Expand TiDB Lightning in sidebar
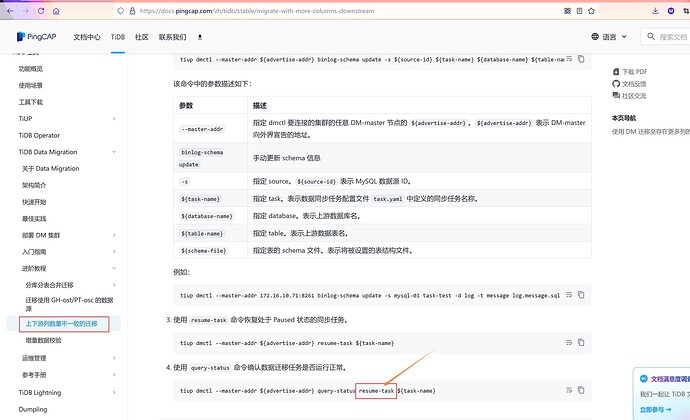 tap(114, 392)
